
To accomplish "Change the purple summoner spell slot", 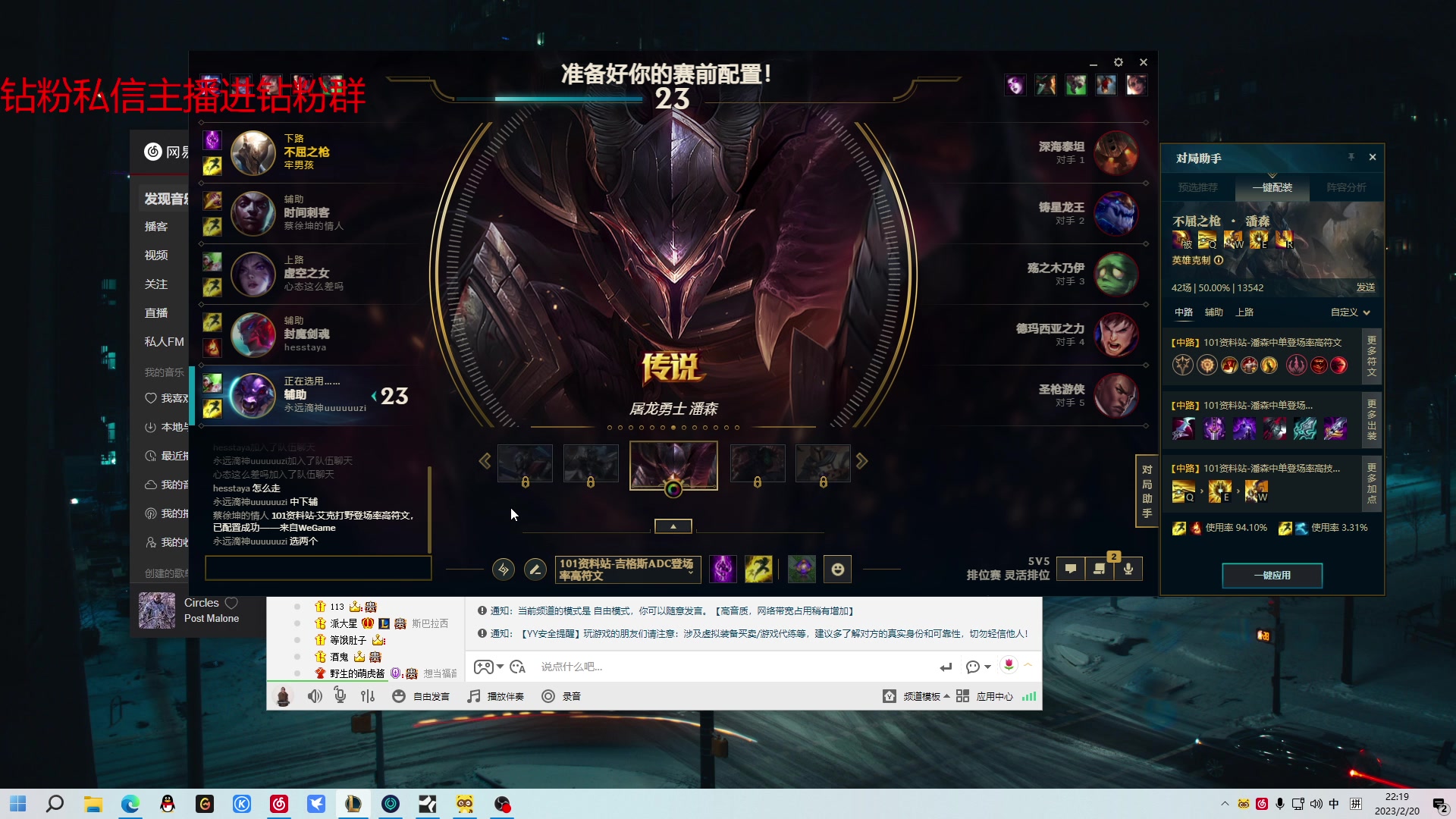I will tap(723, 569).
